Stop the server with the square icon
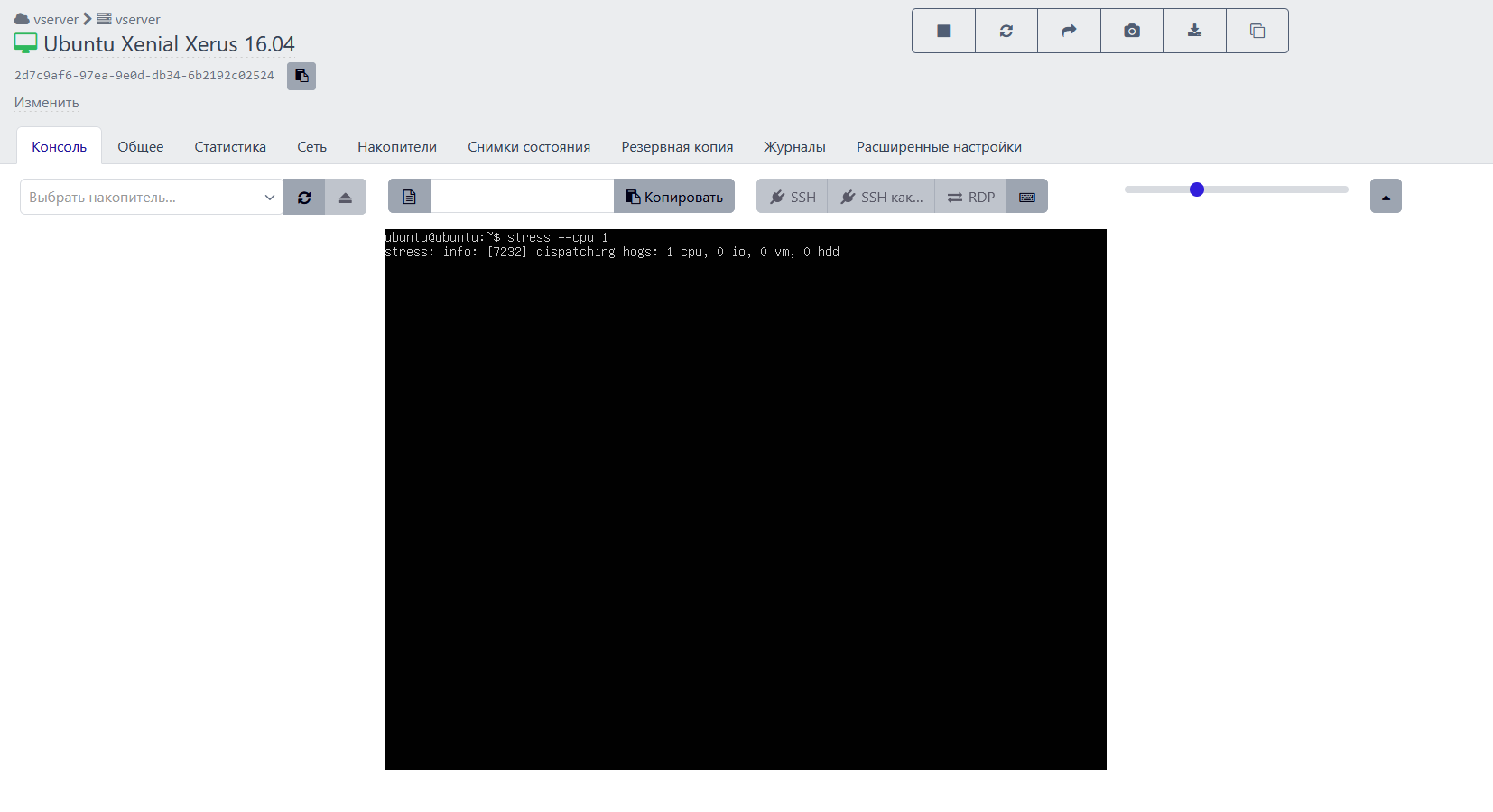Screen dimensions: 1493x812 point(943,31)
